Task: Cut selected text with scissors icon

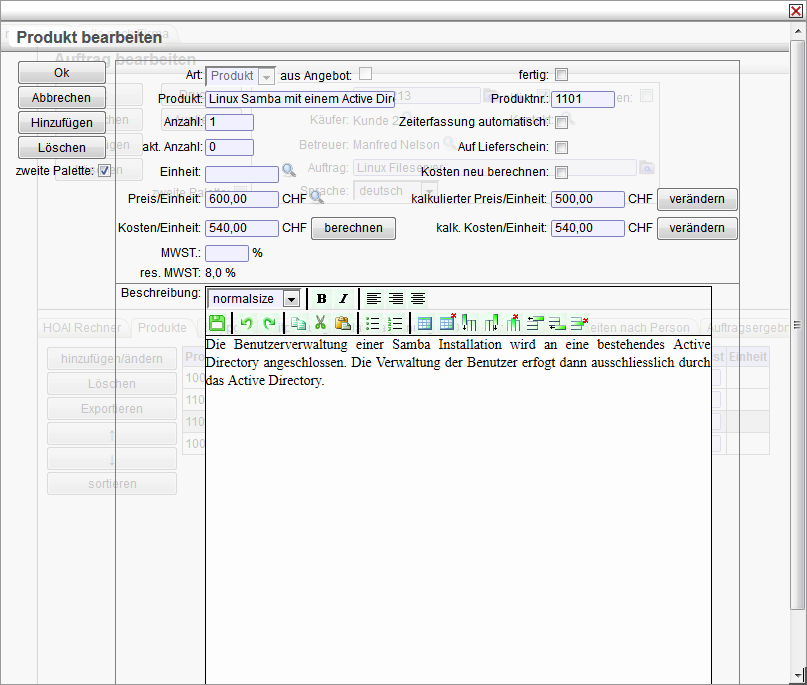Action: [320, 323]
